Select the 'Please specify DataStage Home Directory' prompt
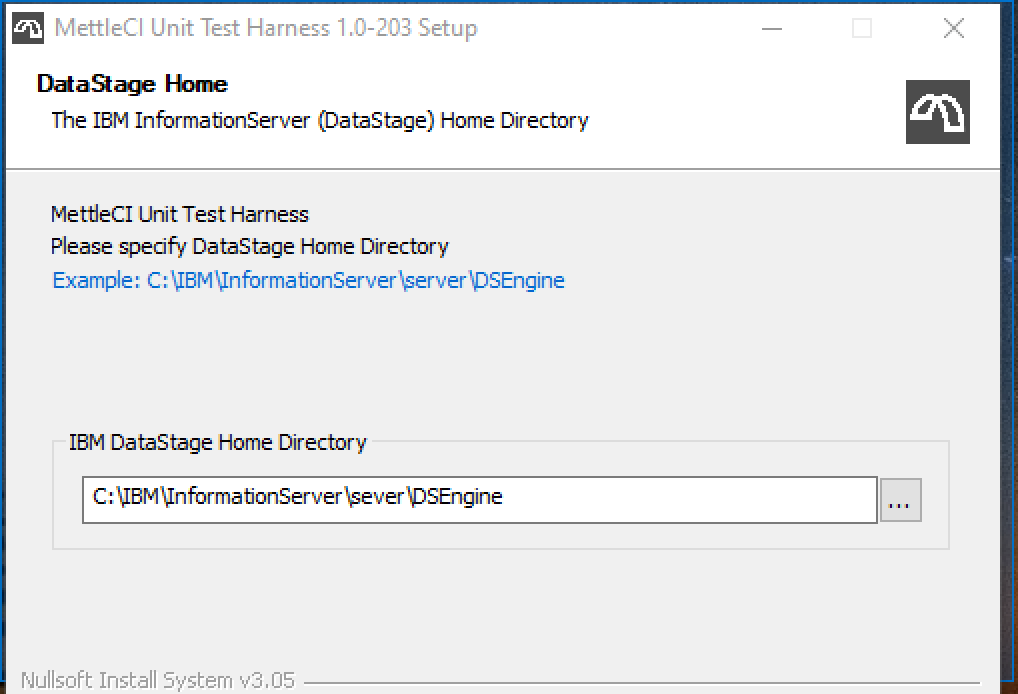Screen dimensions: 1018x694 point(249,247)
